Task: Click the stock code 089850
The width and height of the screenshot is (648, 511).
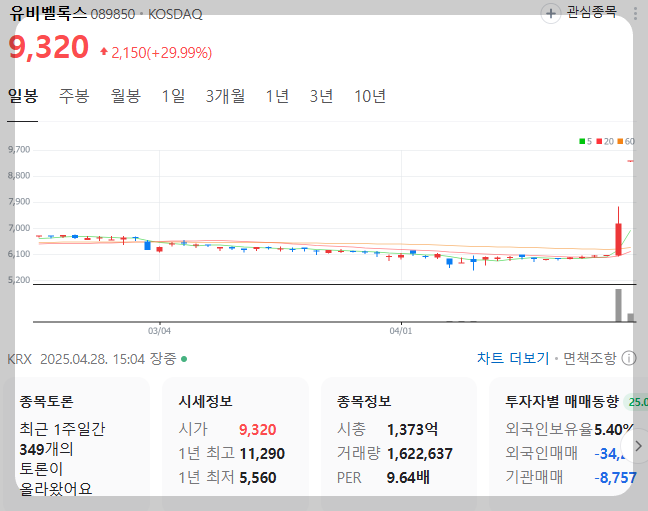Action: point(113,14)
